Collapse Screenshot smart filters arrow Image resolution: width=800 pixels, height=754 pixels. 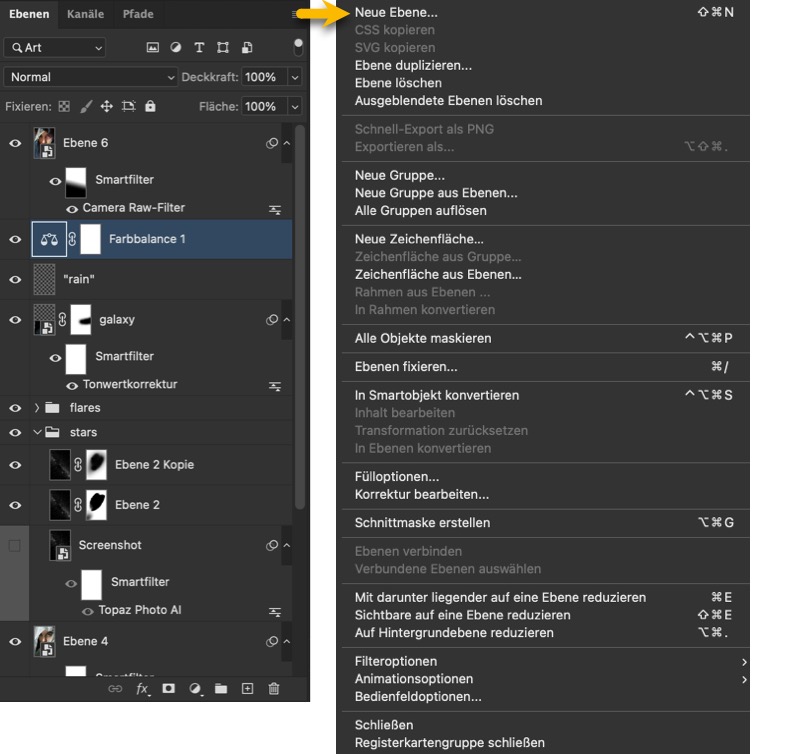287,545
